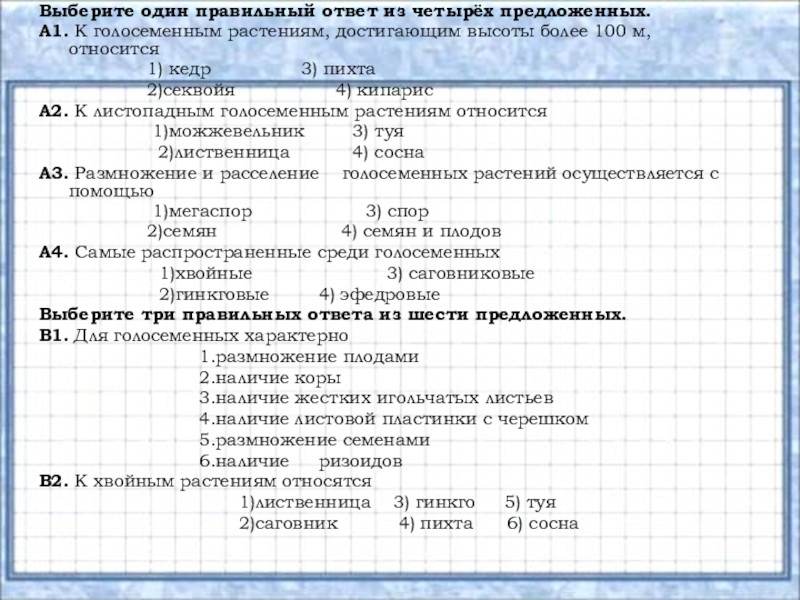Mark '5) туя' in question B2
Image resolution: width=800 pixels, height=600 pixels.
coord(531,503)
